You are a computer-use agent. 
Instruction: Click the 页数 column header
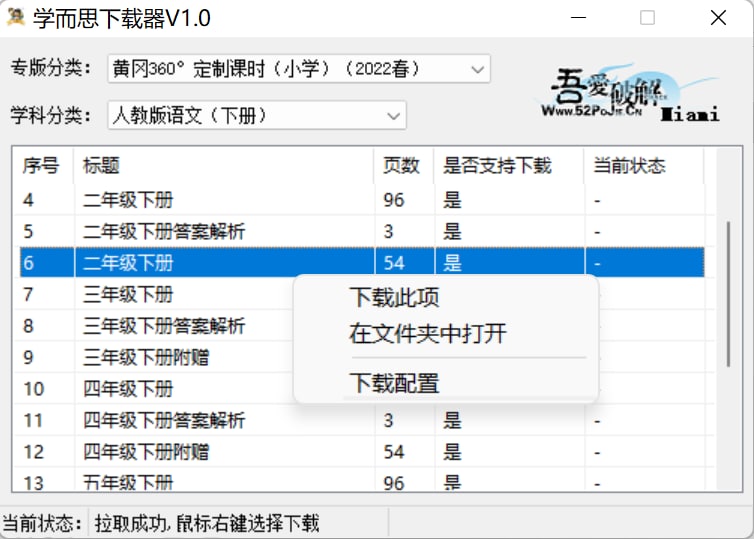pyautogui.click(x=404, y=166)
